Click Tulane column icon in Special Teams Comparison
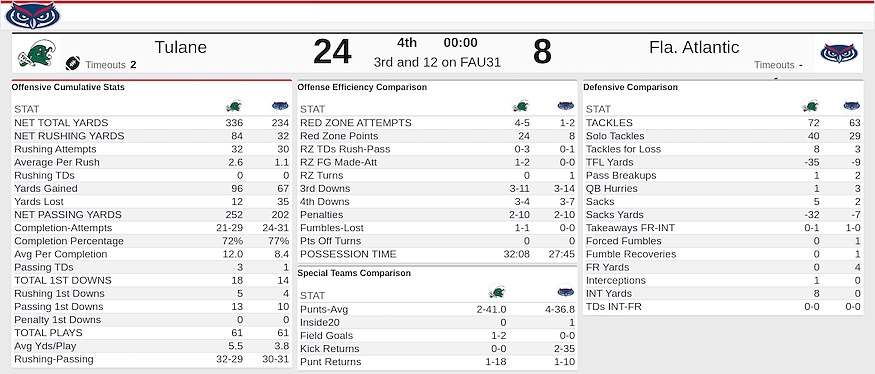This screenshot has width=875, height=374. pos(497,291)
